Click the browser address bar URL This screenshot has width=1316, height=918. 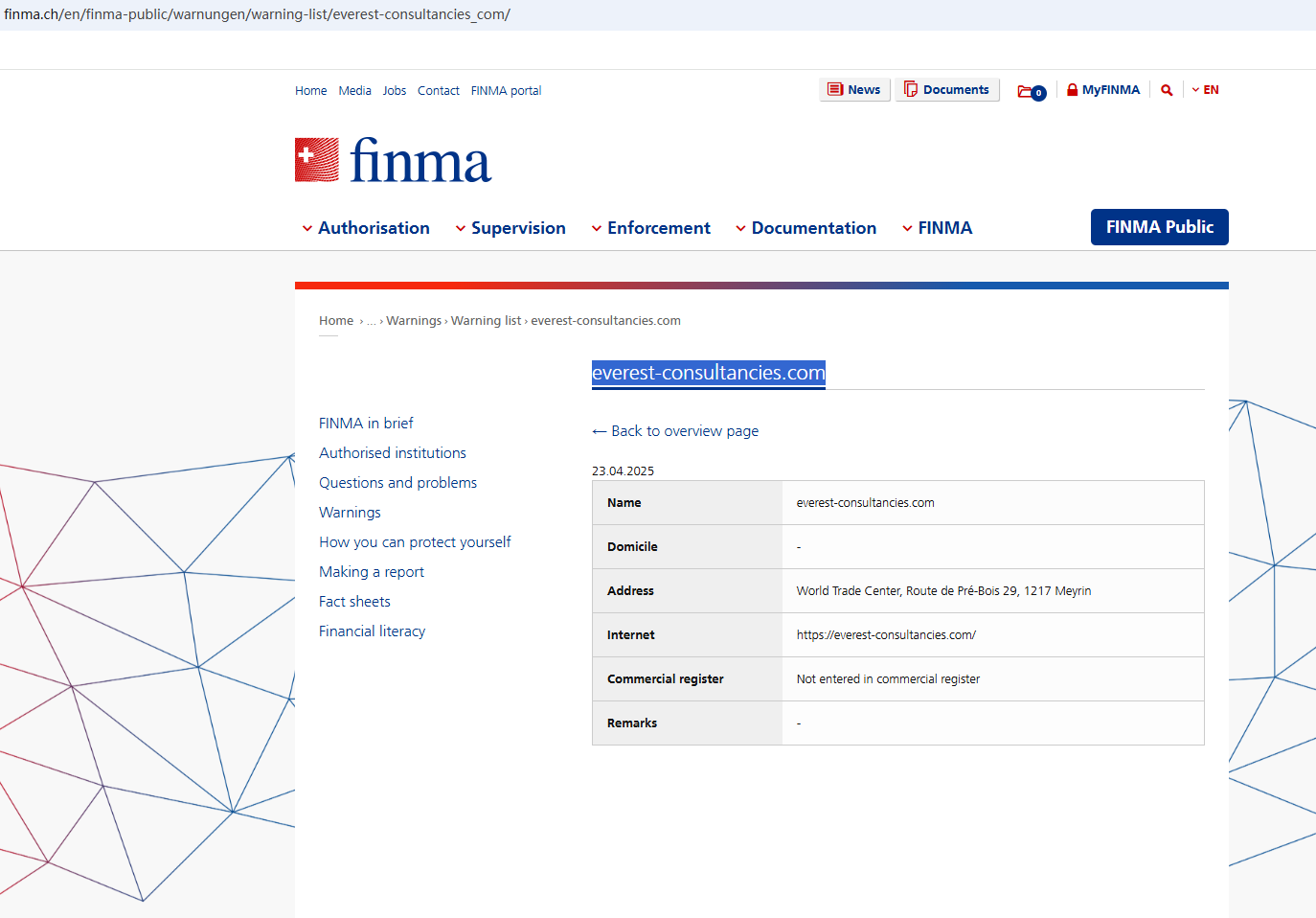coord(257,14)
